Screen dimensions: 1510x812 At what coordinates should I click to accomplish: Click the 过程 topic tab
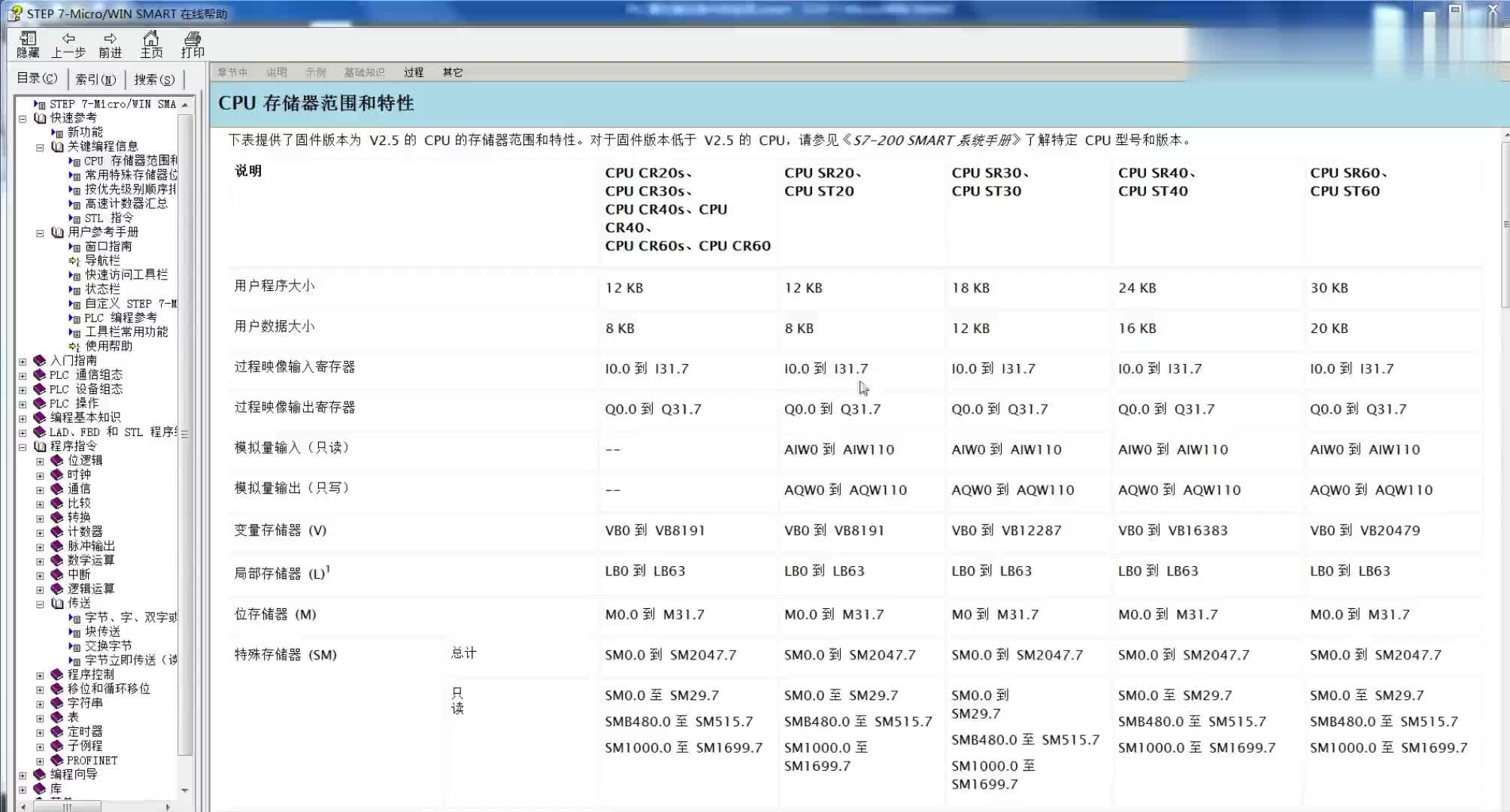click(x=414, y=72)
